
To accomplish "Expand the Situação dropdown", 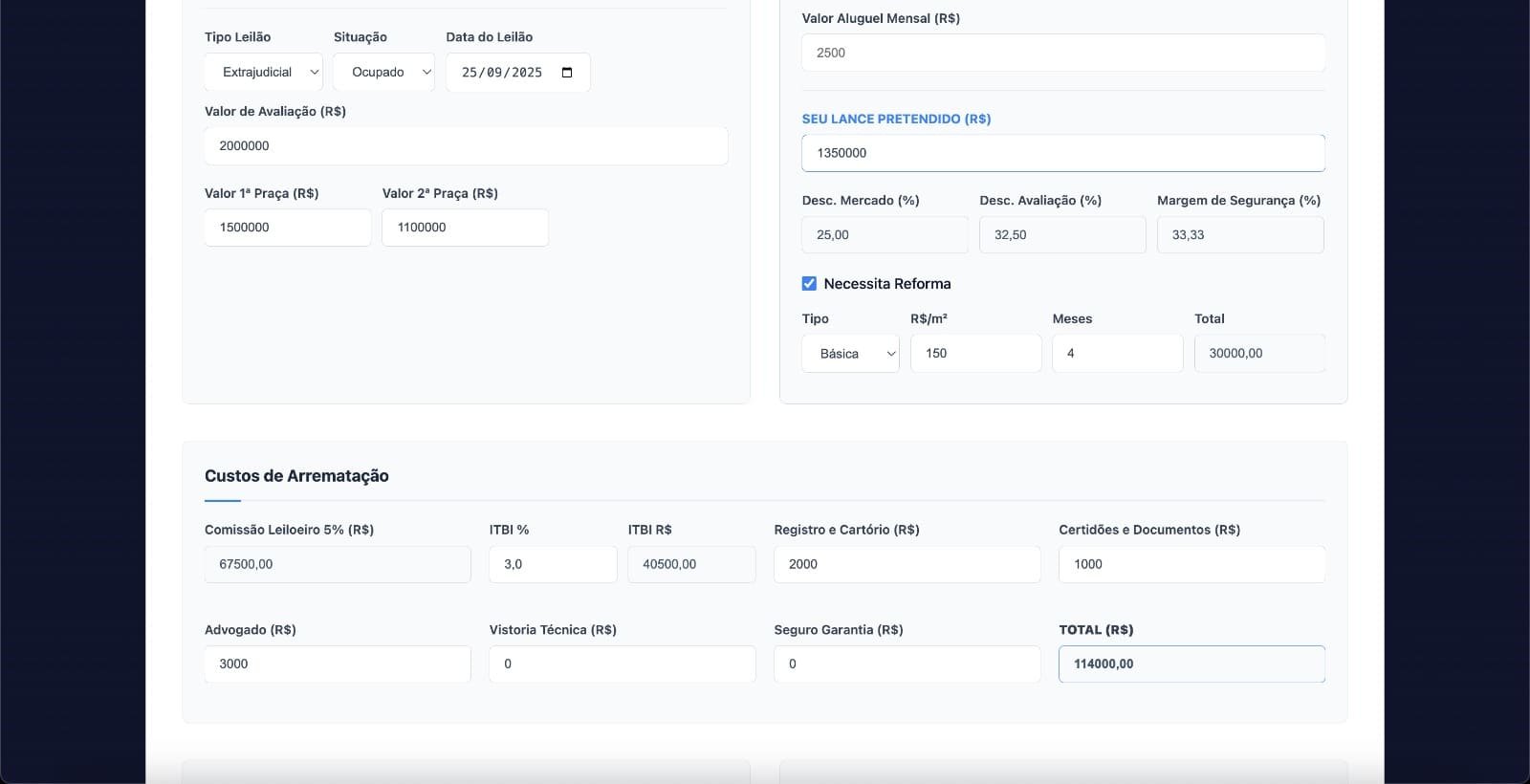I will [384, 73].
